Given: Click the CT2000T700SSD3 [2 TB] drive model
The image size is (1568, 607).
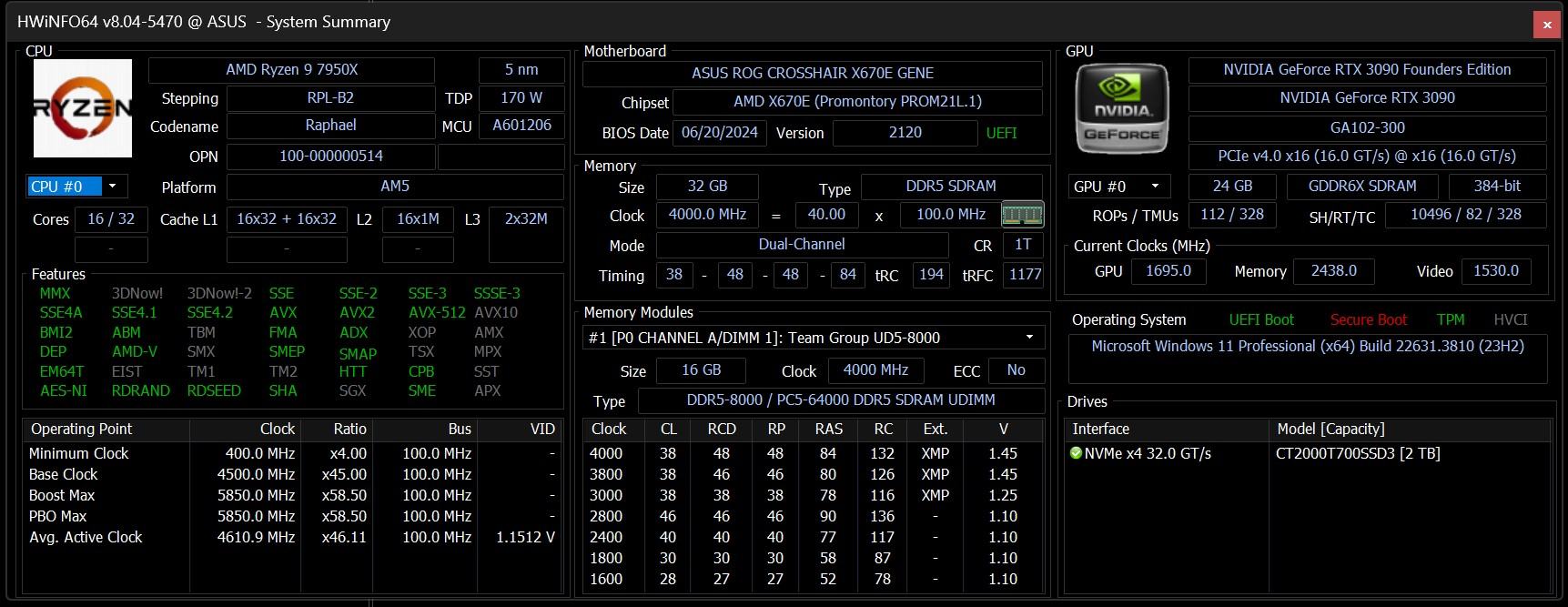Looking at the screenshot, I should pos(1358,453).
